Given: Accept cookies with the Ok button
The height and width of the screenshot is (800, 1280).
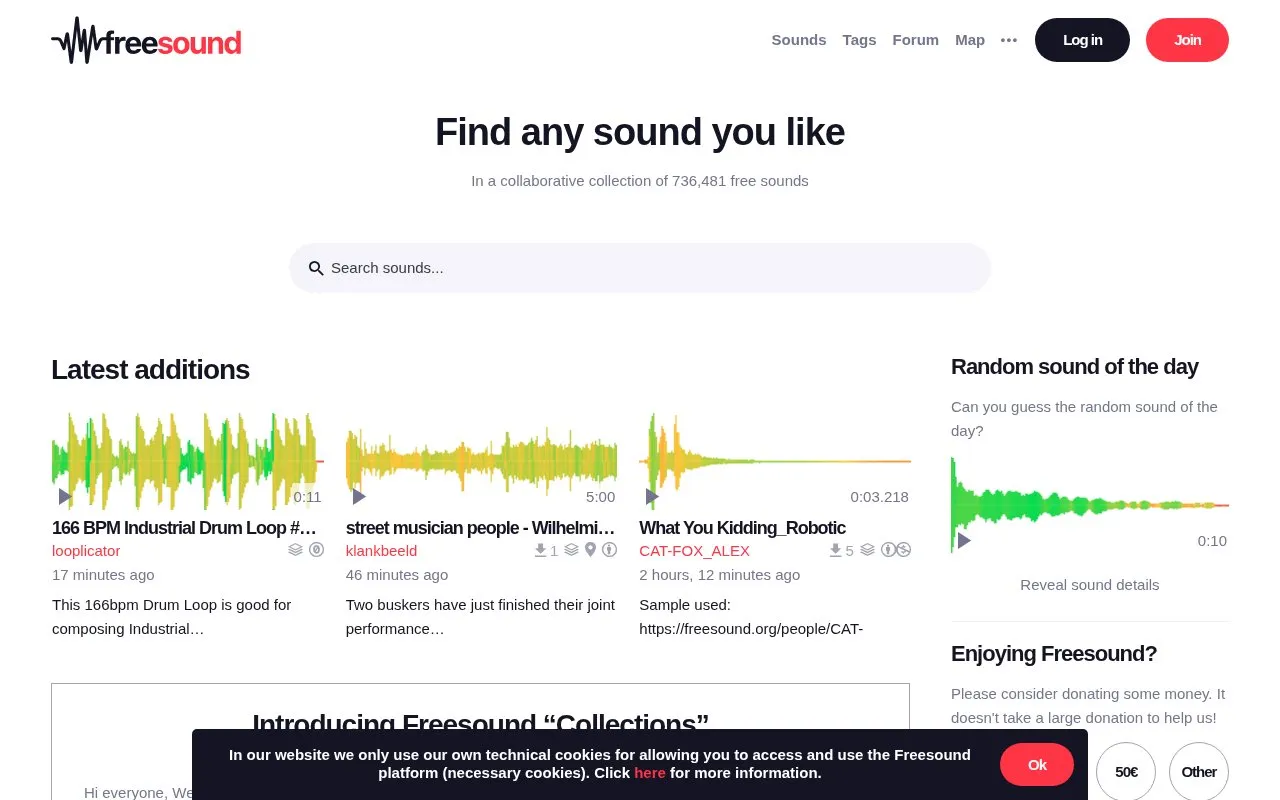Looking at the screenshot, I should [1037, 765].
